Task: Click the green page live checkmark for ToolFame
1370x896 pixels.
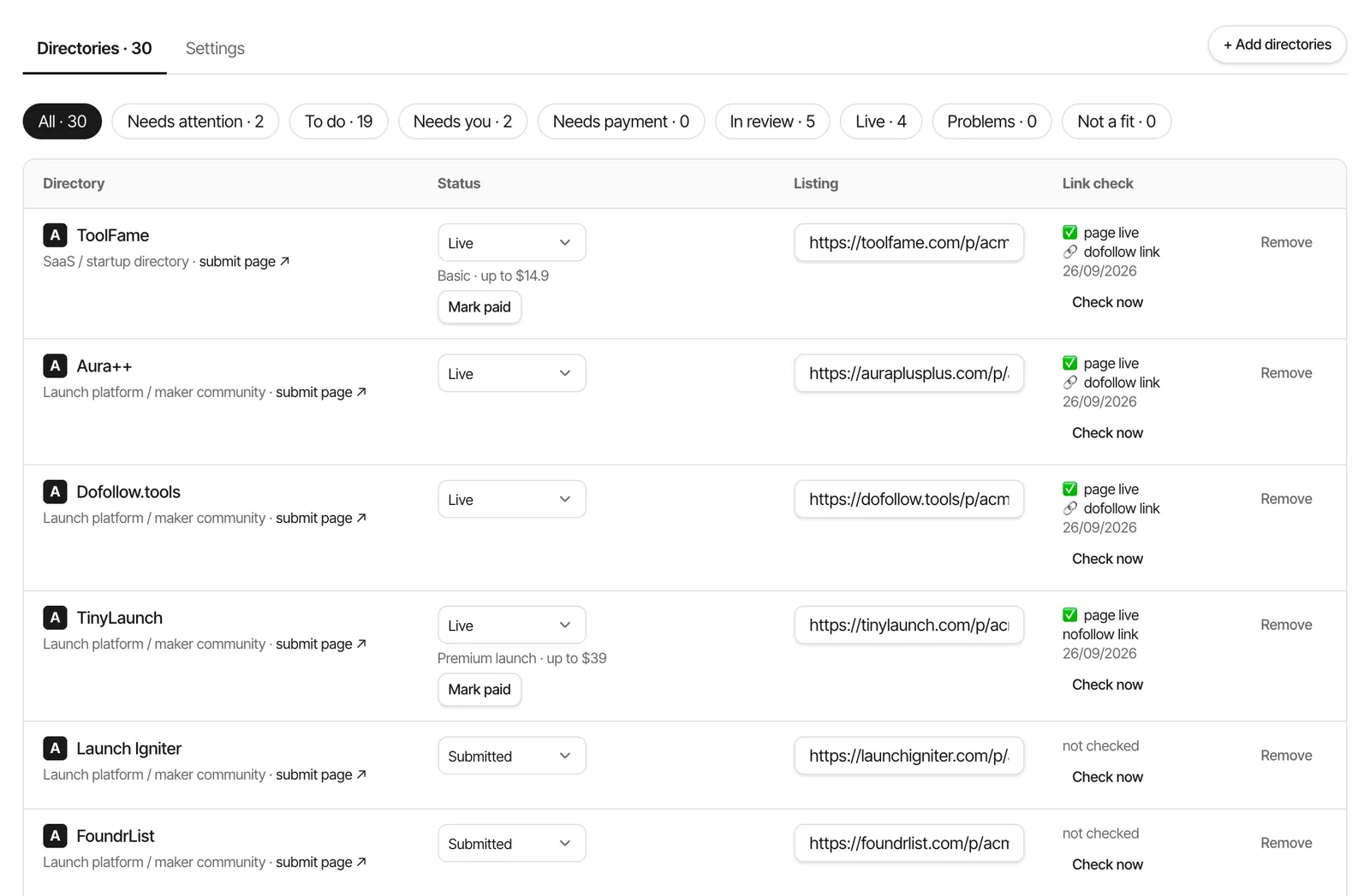Action: click(1069, 232)
